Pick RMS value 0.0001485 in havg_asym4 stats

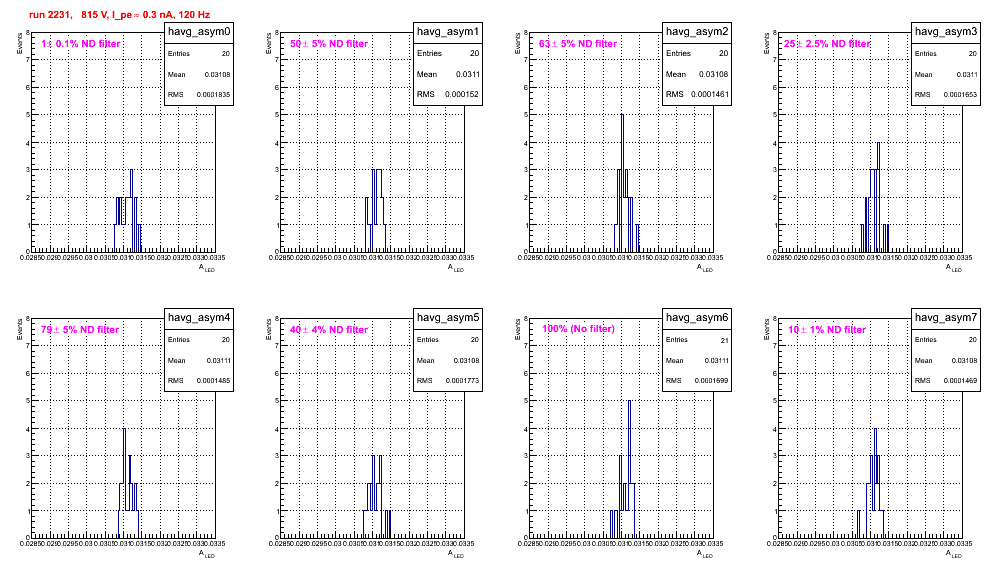coord(213,381)
